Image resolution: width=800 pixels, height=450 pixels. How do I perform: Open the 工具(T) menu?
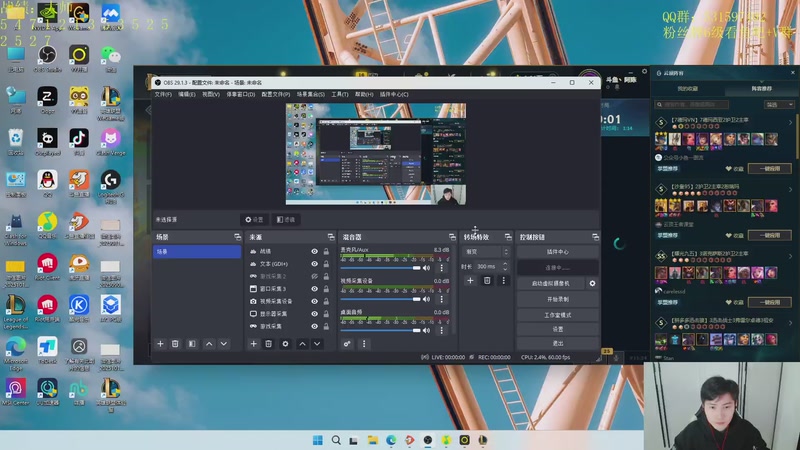point(340,94)
